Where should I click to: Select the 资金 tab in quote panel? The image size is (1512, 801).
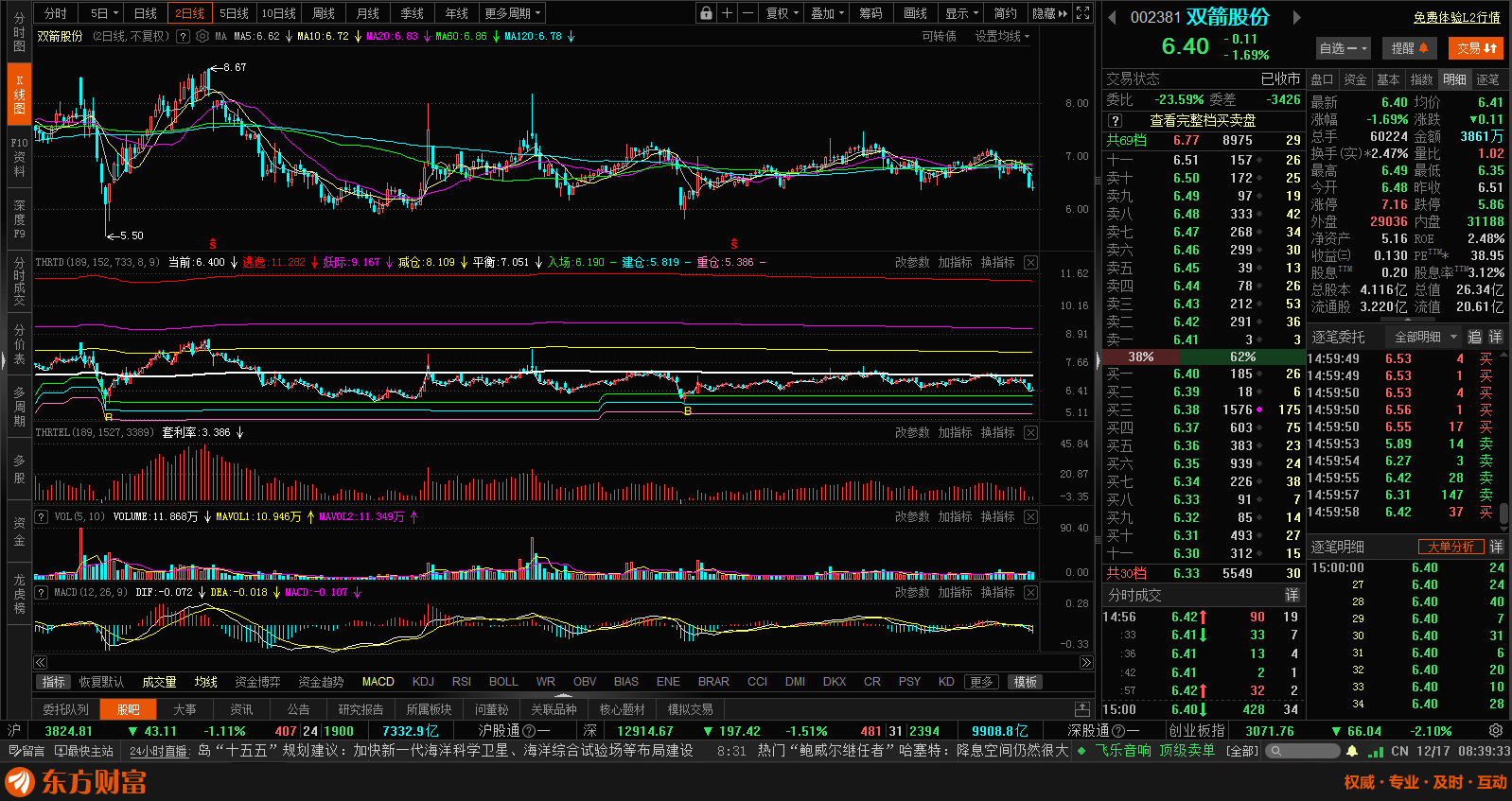[x=1355, y=79]
